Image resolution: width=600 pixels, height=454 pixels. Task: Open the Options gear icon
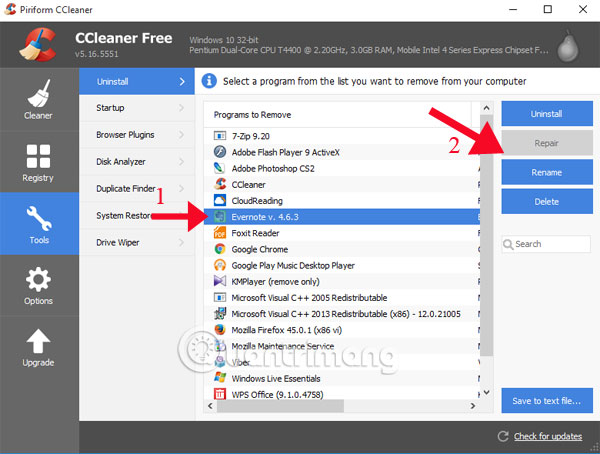(38, 279)
